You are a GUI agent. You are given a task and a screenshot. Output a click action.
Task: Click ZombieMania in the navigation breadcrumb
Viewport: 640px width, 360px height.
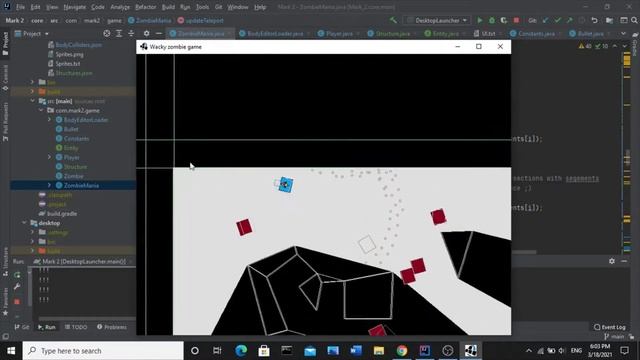(x=149, y=20)
